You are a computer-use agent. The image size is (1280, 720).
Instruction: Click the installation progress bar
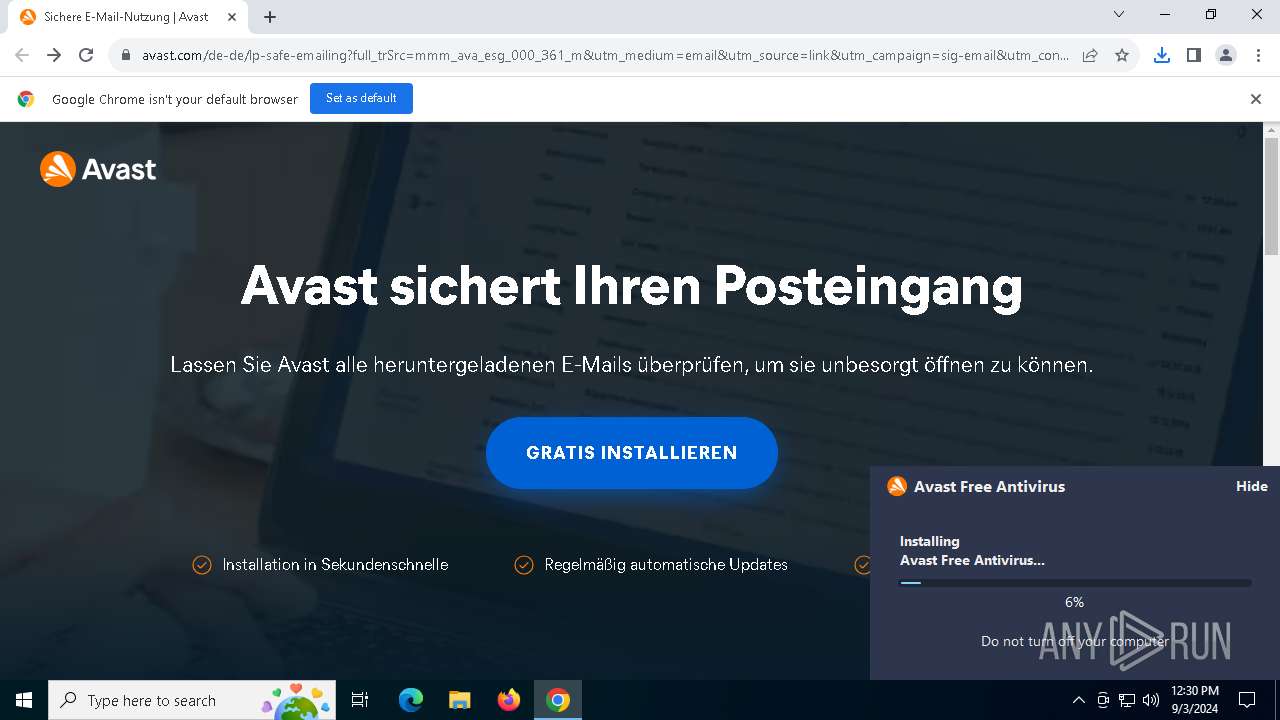pyautogui.click(x=1075, y=583)
